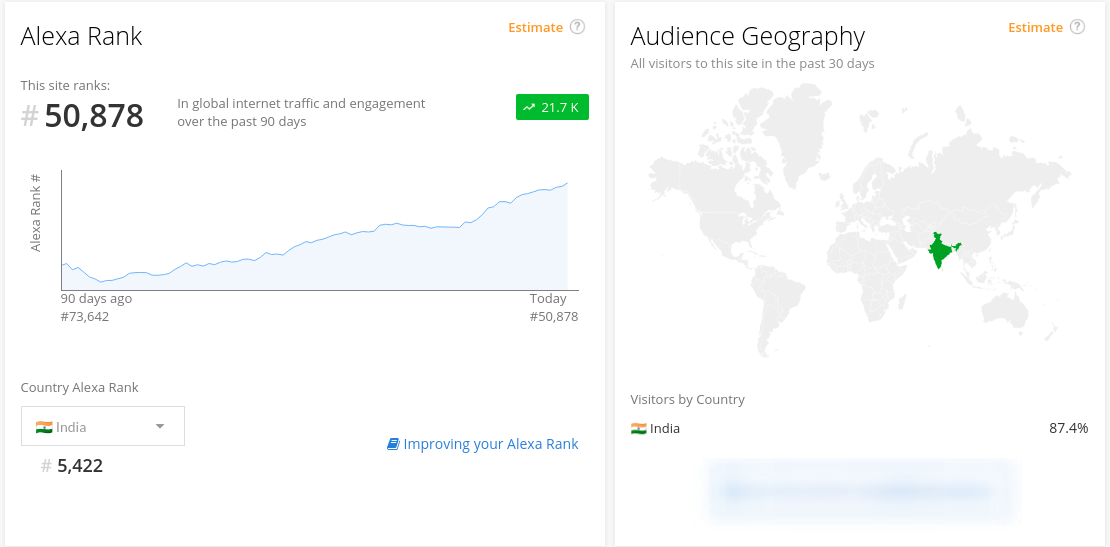This screenshot has height=547, width=1110.
Task: Click the country rank value 5,422
Action: (80, 466)
